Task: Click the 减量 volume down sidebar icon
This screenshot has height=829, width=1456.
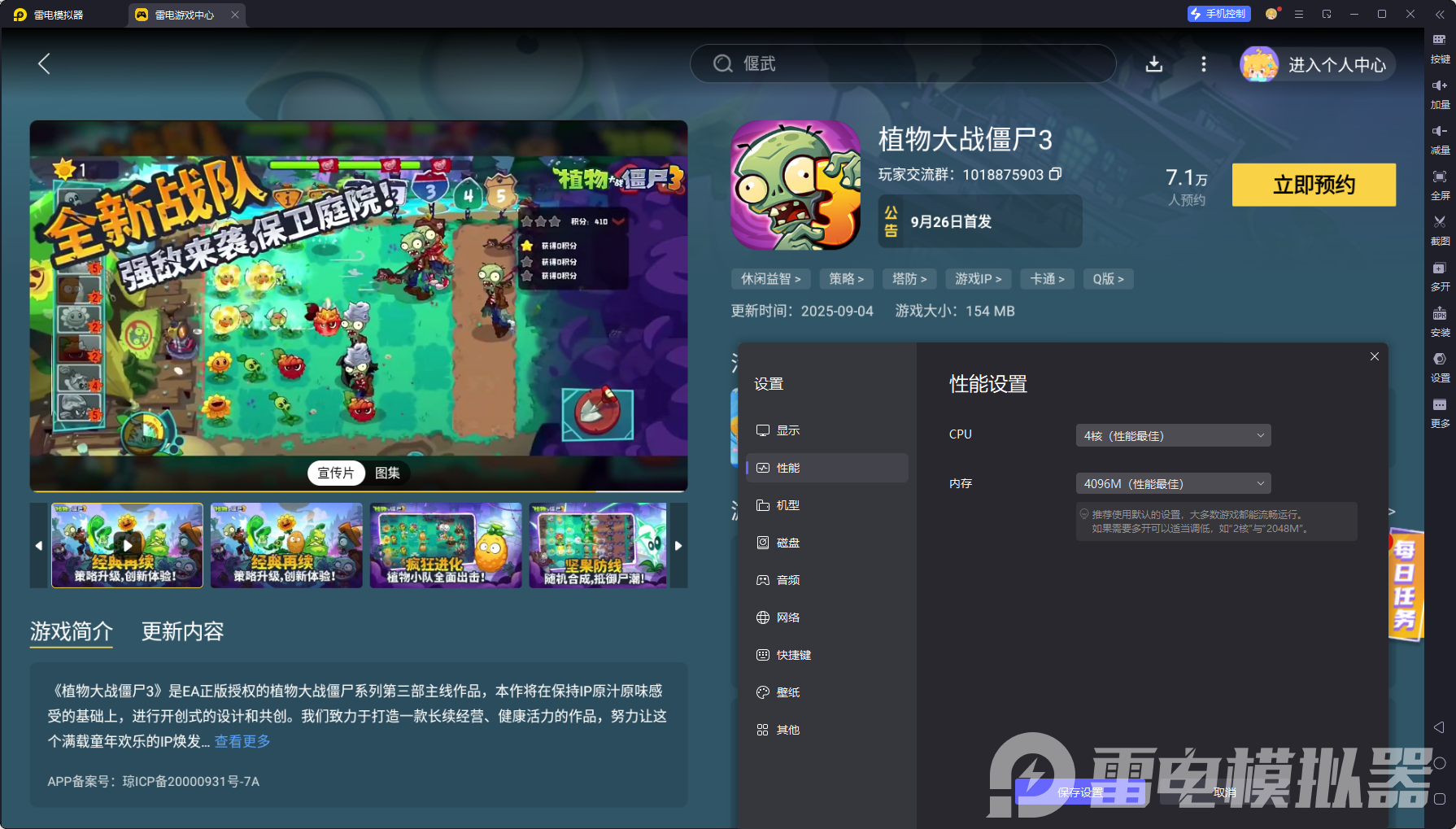Action: click(1440, 140)
